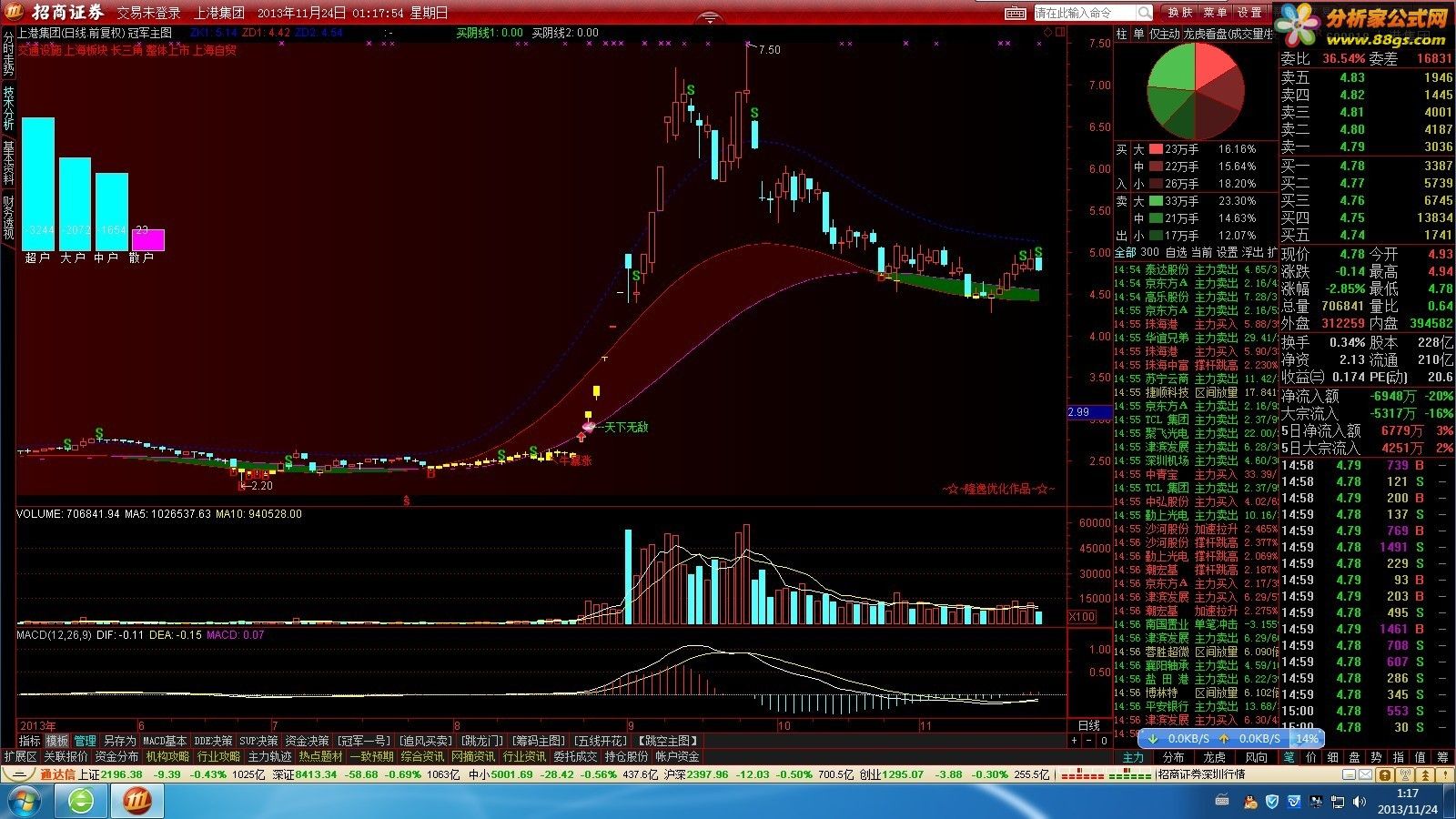Toggle the 单 view option
The width and height of the screenshot is (1456, 819).
[x=1137, y=34]
